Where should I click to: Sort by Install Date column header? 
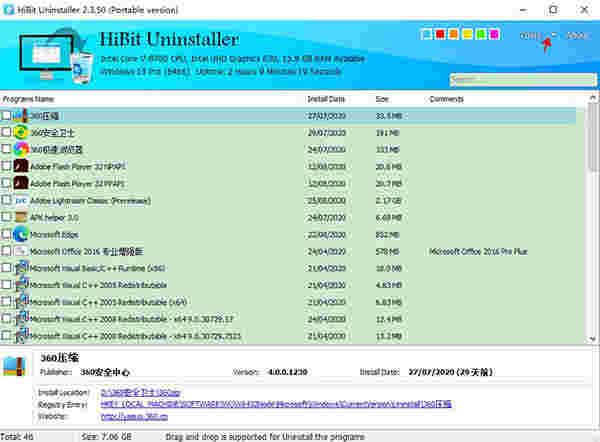pos(326,99)
